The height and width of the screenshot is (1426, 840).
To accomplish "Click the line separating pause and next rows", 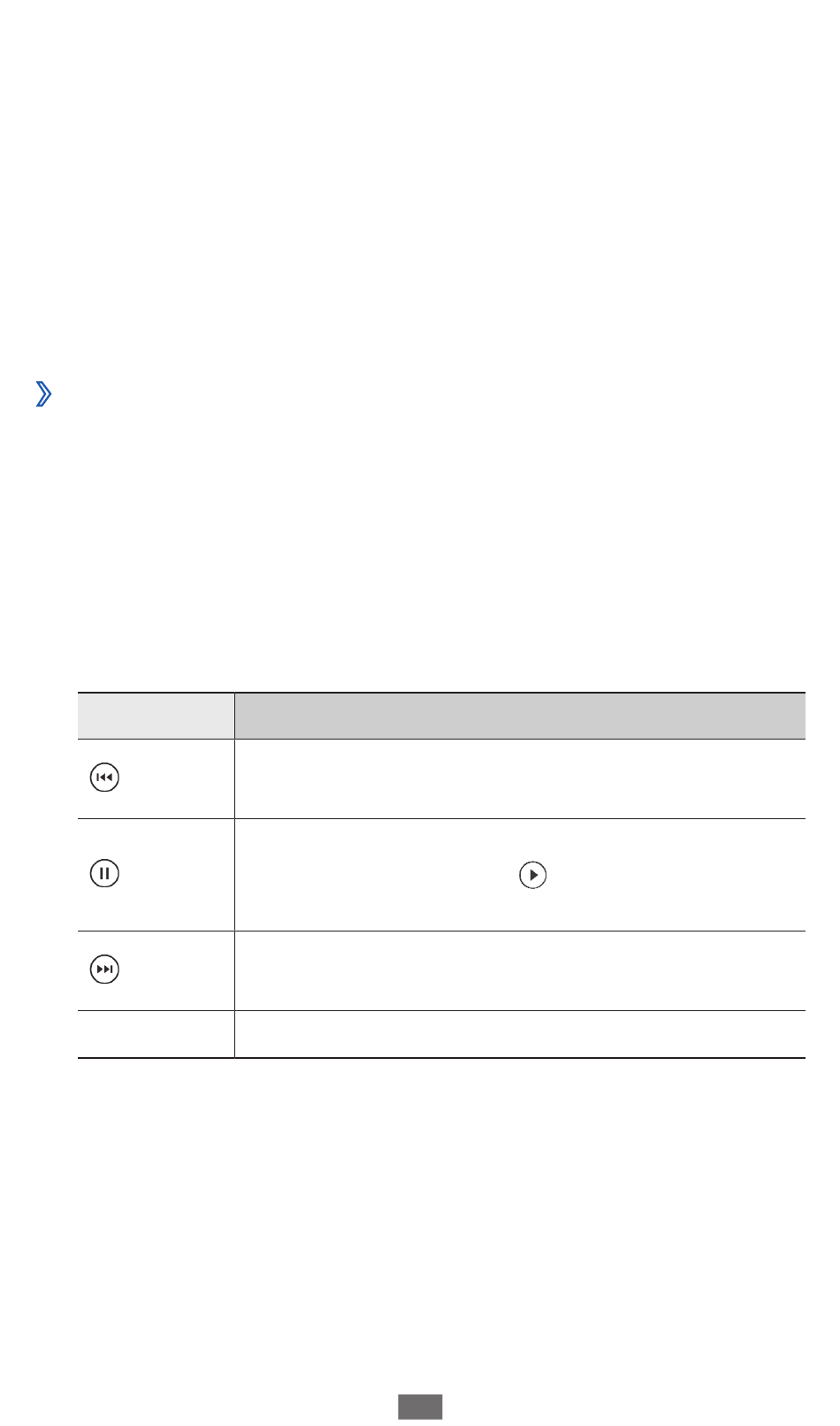I will tap(441, 931).
